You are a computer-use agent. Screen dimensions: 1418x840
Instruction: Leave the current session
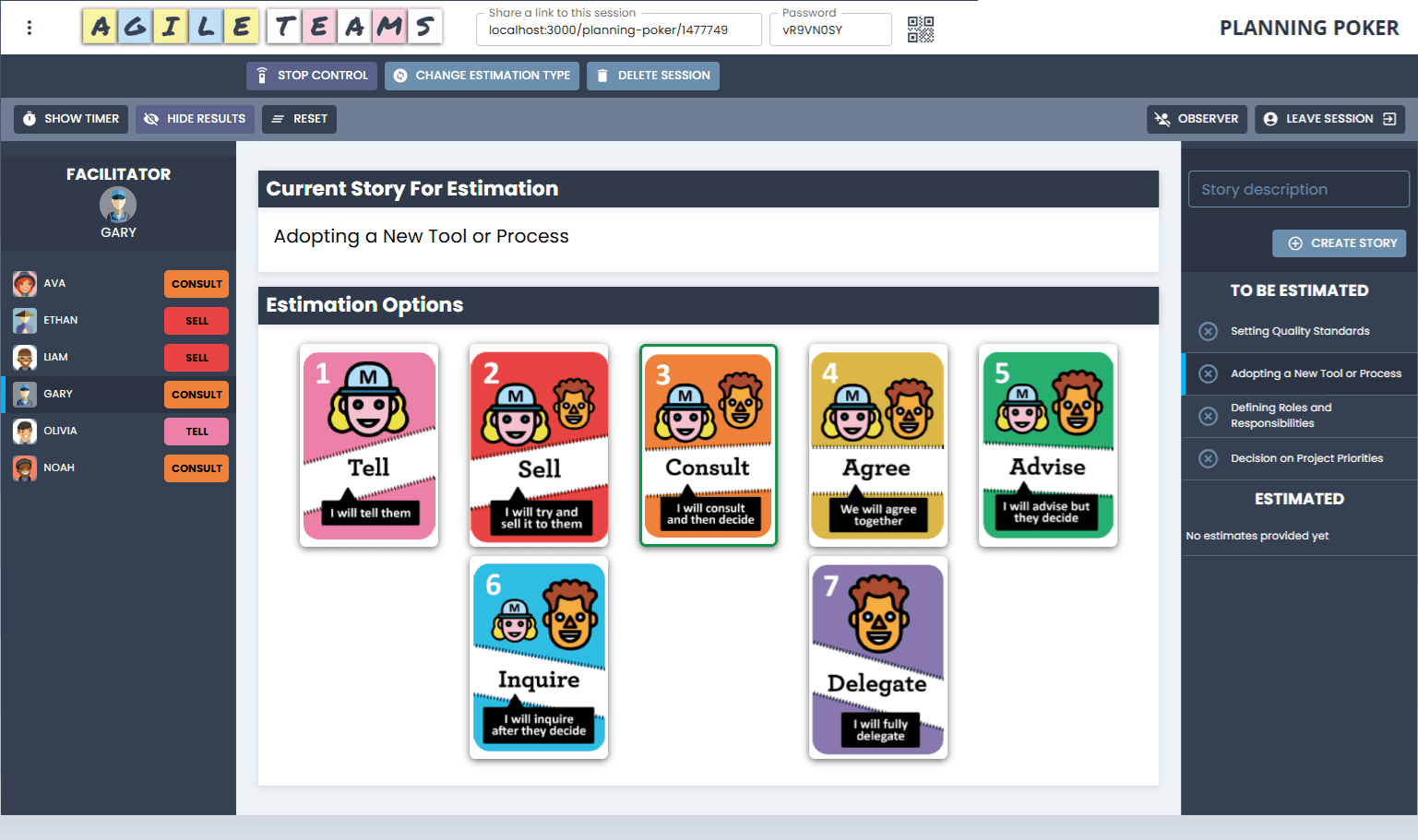(1329, 119)
